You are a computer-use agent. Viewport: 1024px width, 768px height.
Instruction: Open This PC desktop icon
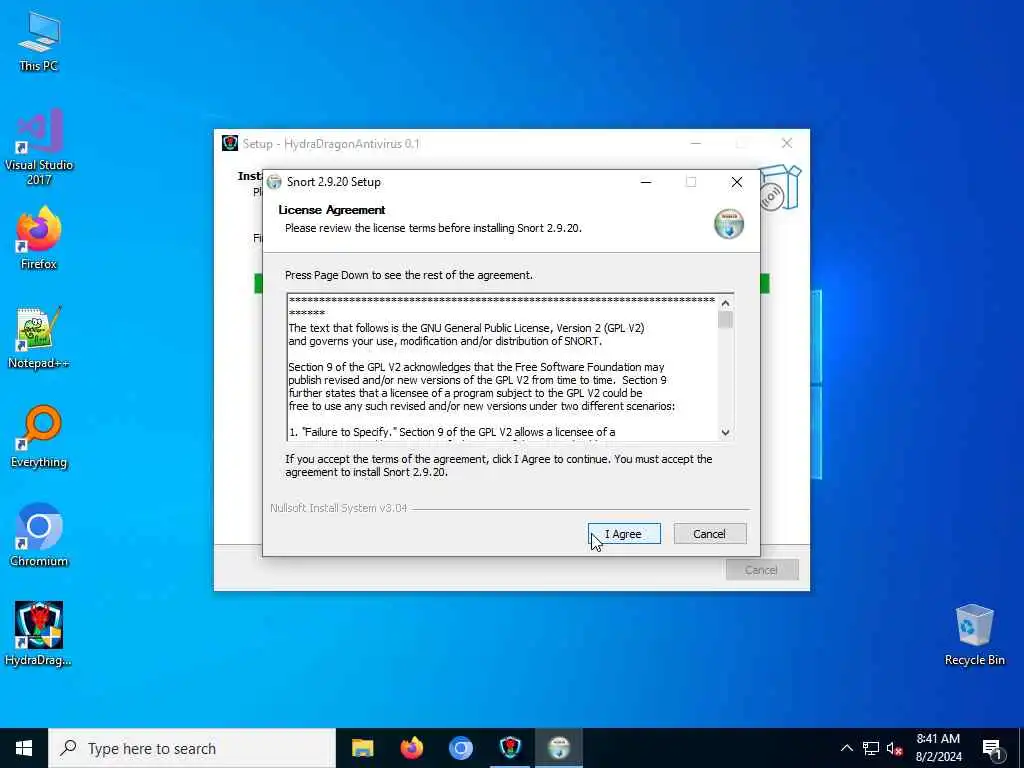(x=39, y=41)
